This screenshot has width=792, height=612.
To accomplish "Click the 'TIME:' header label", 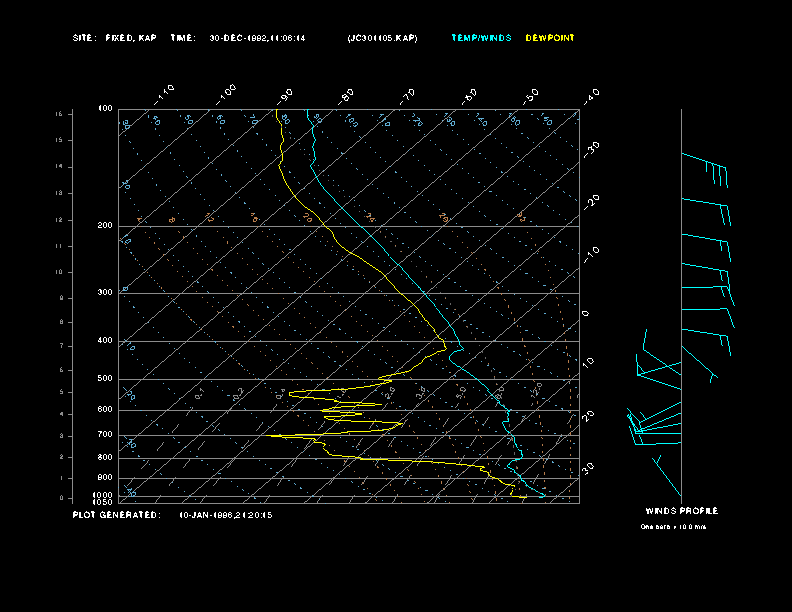I will [x=183, y=38].
